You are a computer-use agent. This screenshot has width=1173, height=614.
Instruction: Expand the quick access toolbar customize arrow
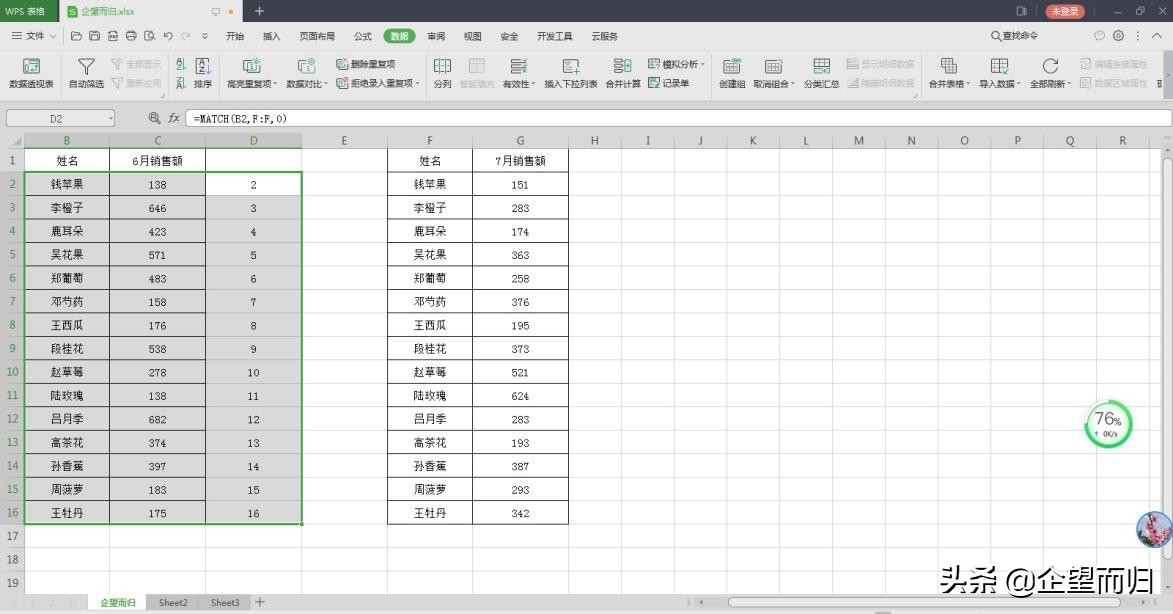pyautogui.click(x=205, y=36)
